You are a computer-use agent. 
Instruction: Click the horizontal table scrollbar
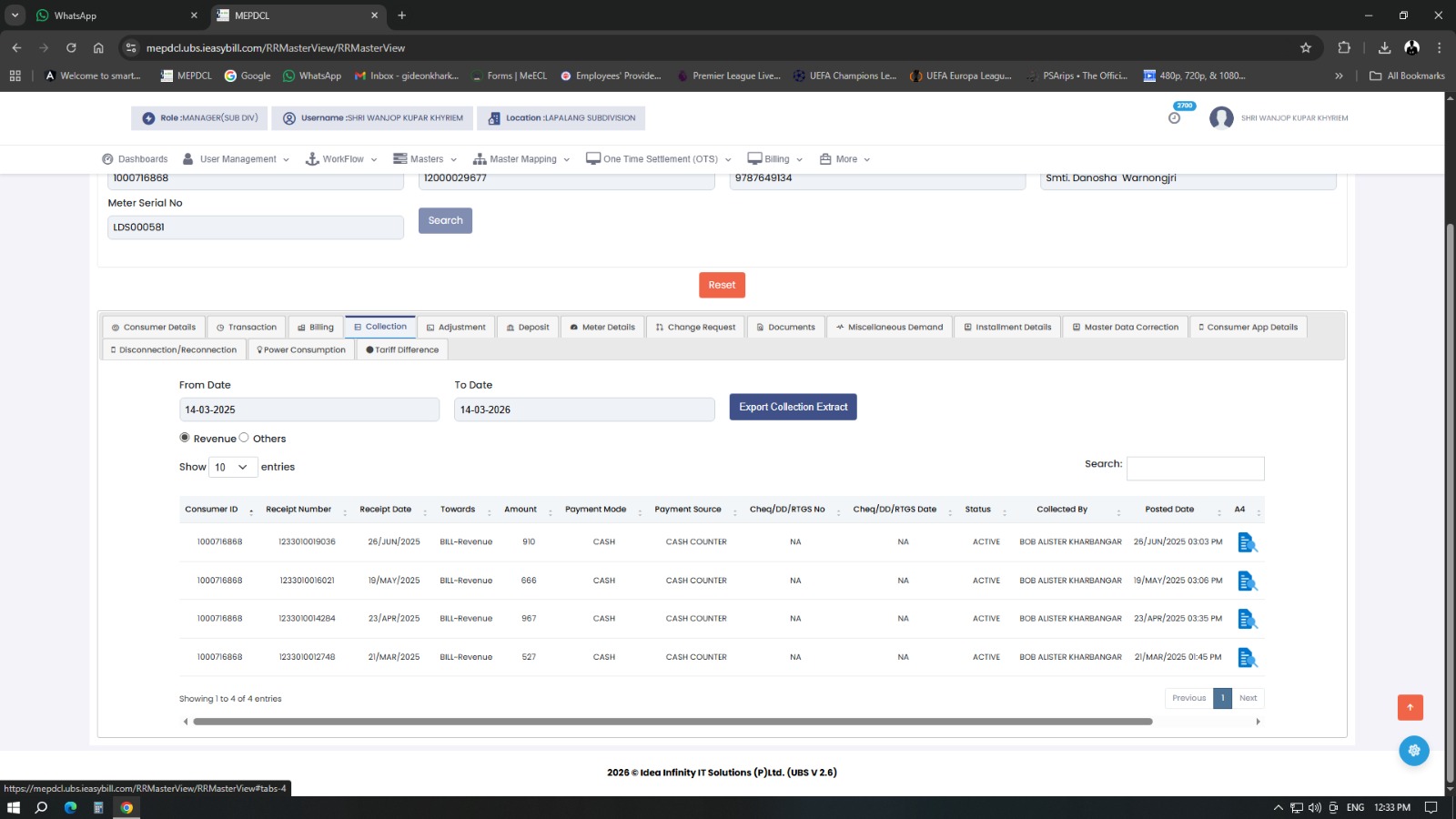[672, 722]
